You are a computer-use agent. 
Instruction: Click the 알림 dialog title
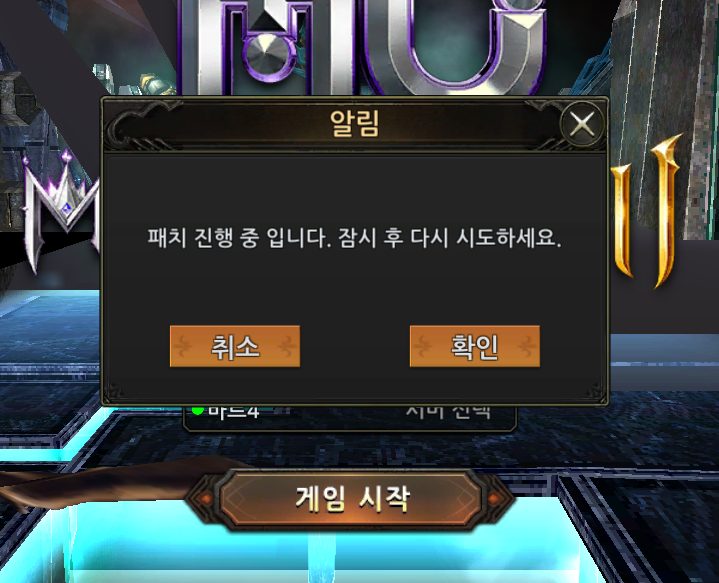pos(354,123)
